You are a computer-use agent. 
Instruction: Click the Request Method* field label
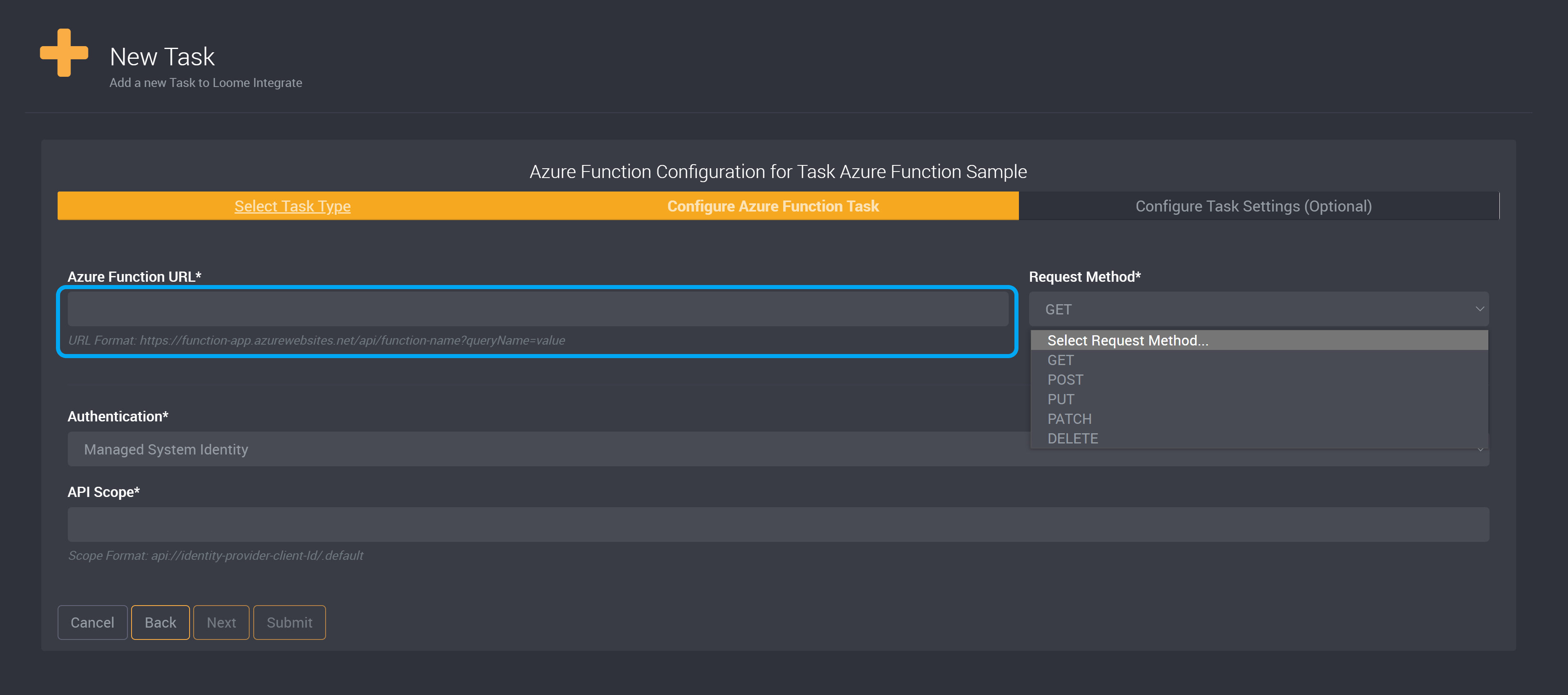[1085, 277]
